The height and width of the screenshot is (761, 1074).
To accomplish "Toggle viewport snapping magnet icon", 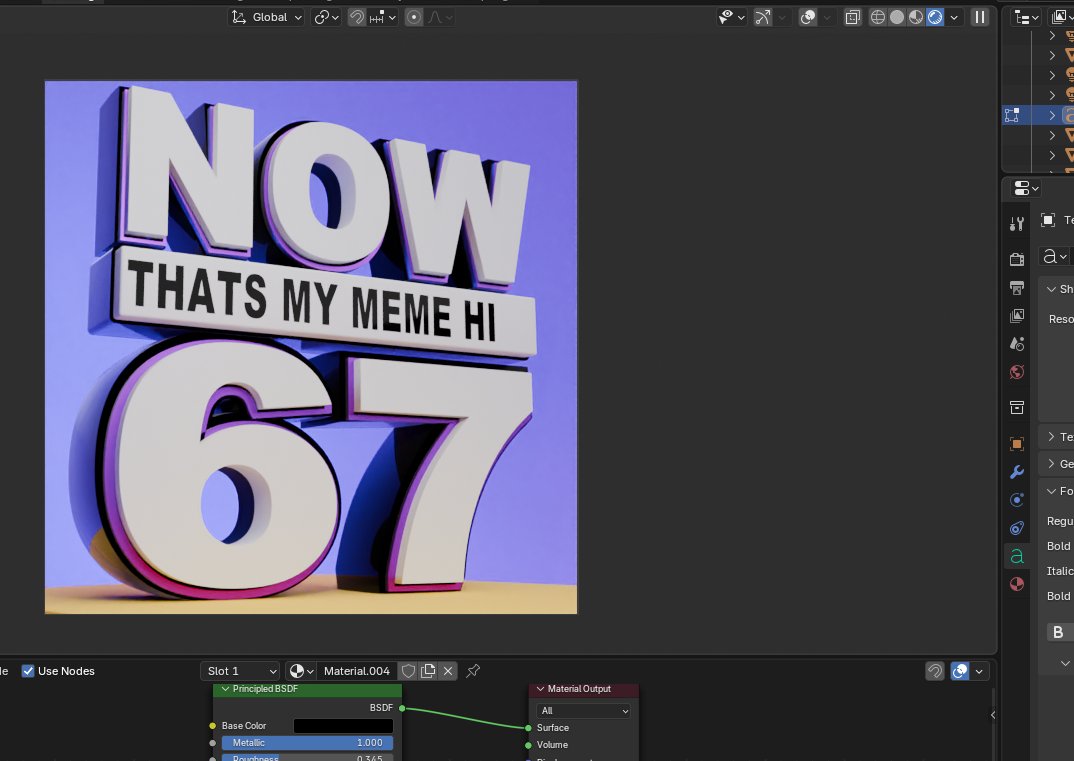I will coord(356,17).
